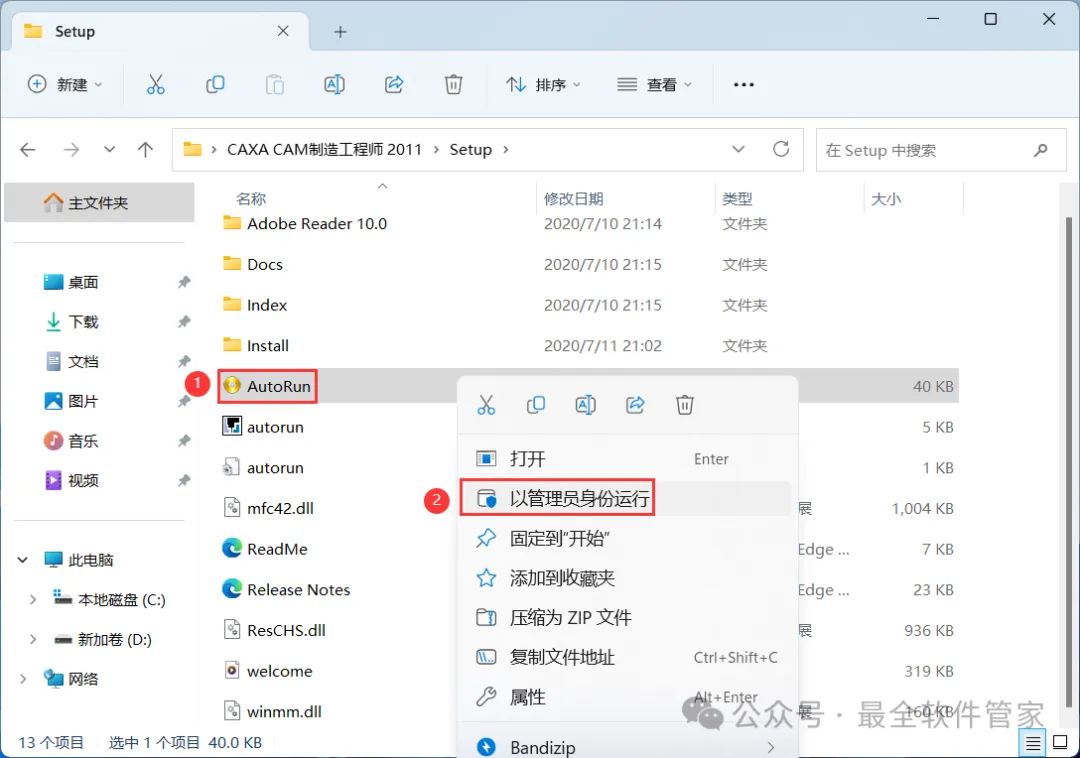
Task: Choose 属性 in the context menu
Action: coord(627,697)
